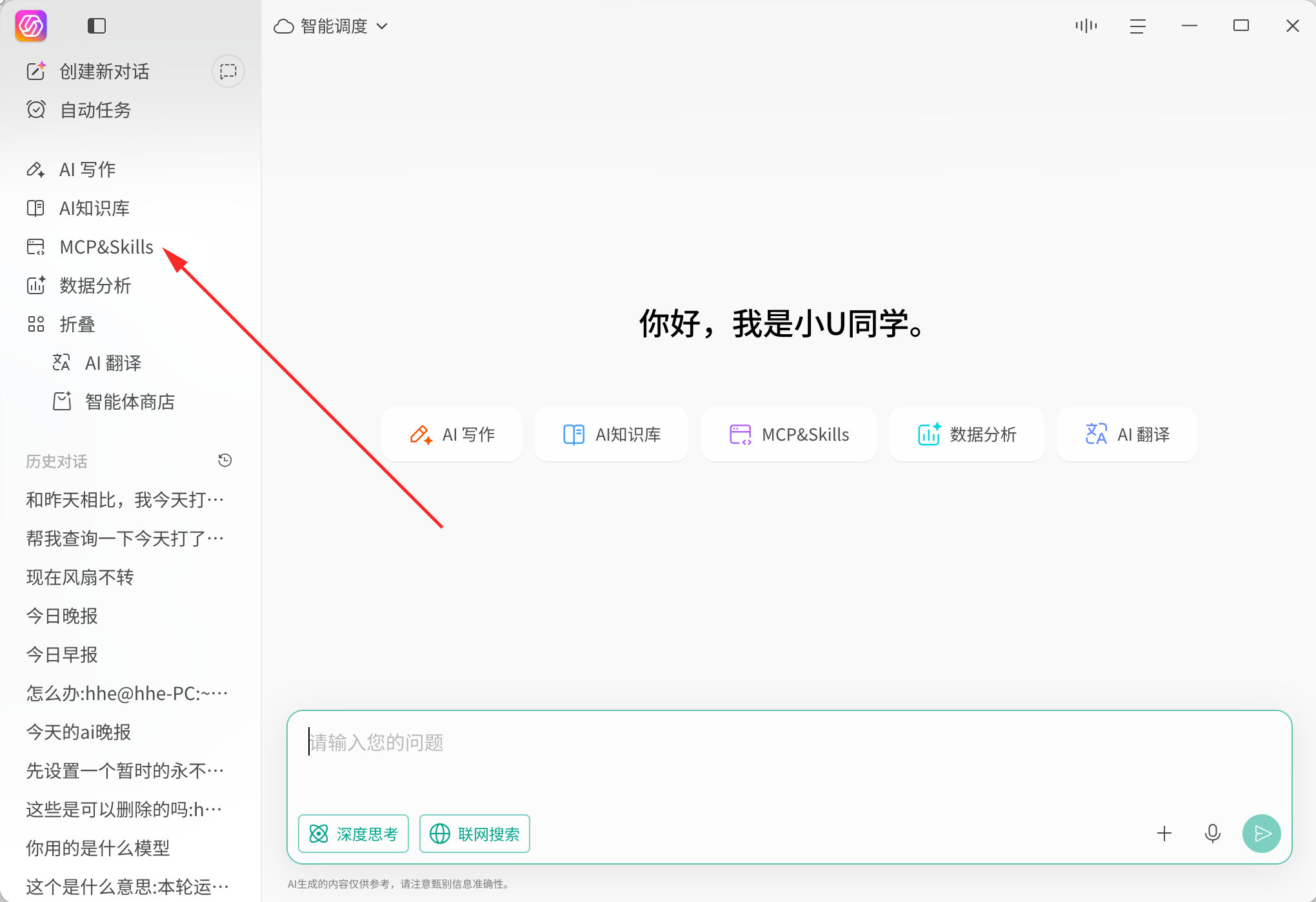Open history chat 今天的ai晚报
Viewport: 1316px width, 902px height.
tap(79, 732)
